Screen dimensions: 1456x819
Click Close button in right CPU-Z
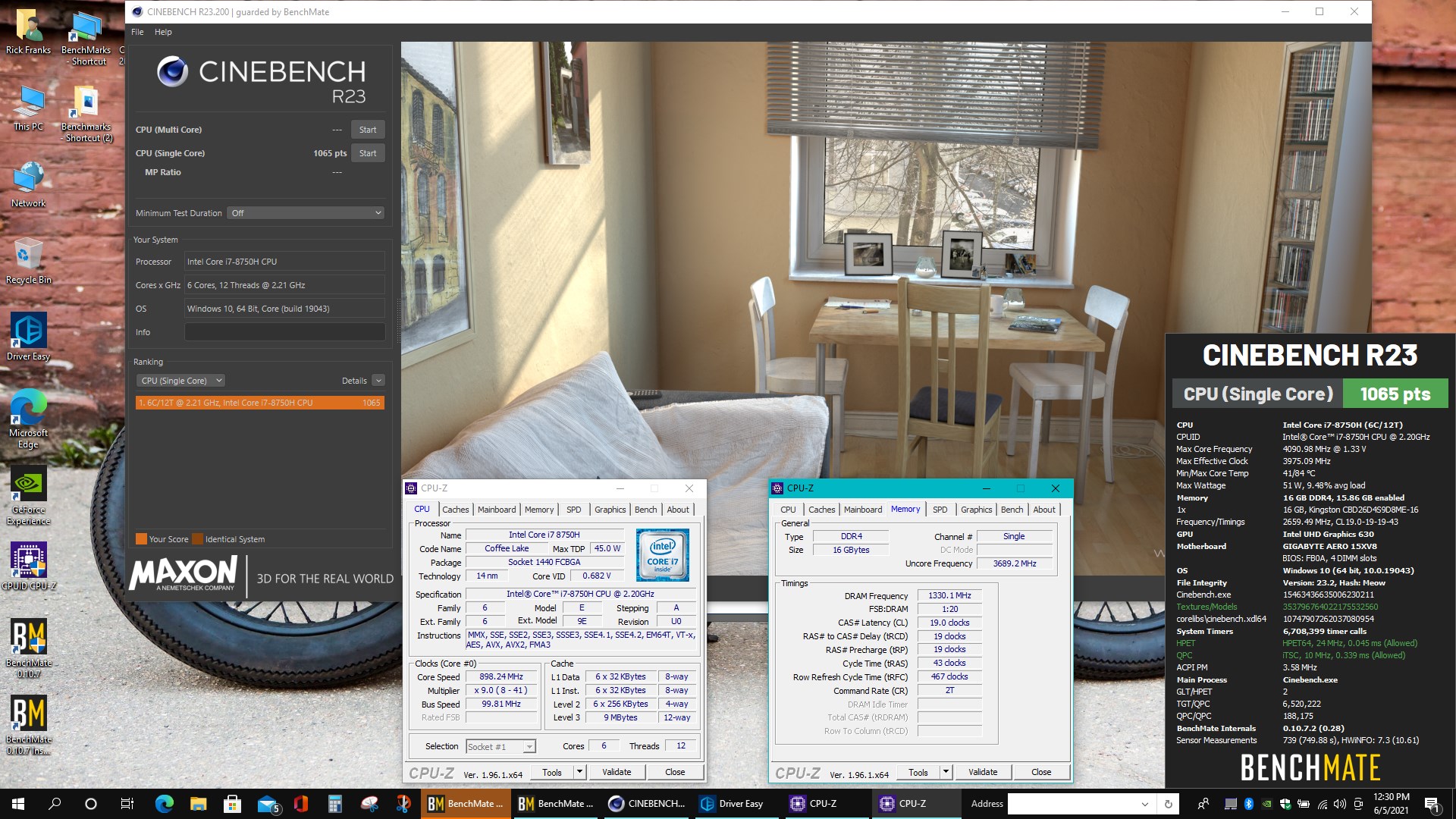click(x=1041, y=772)
